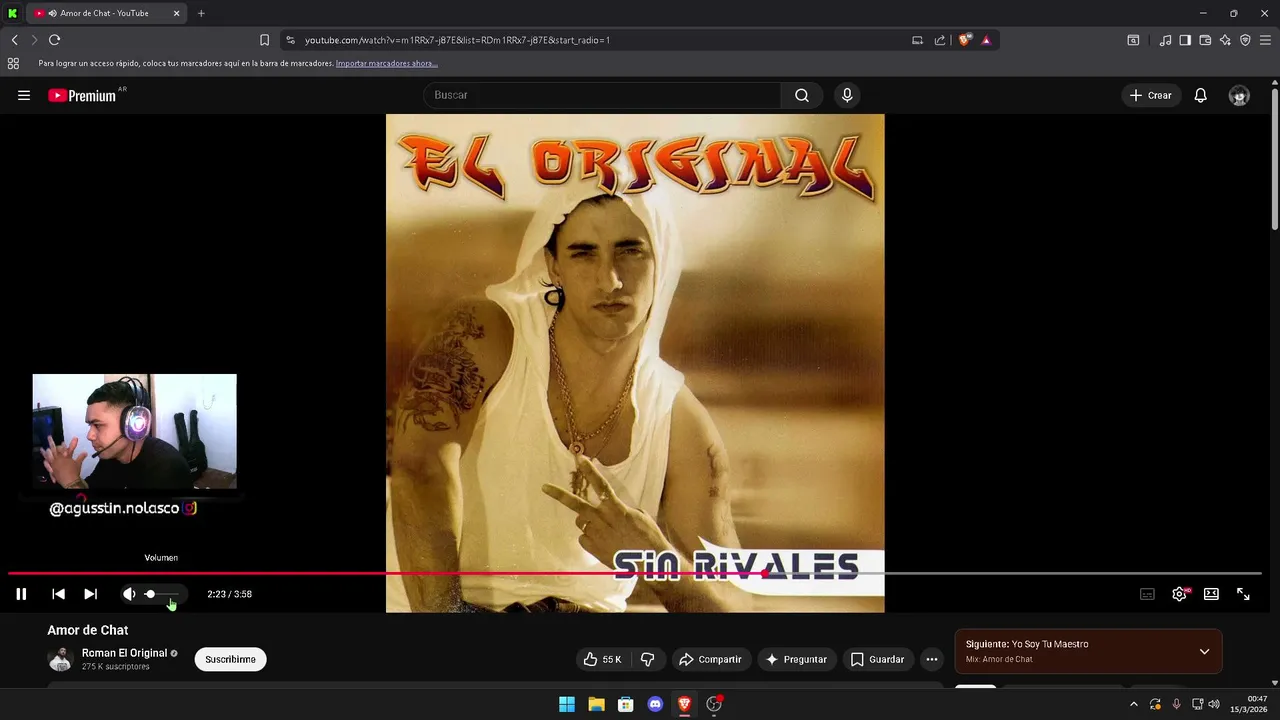Click the green K icon in the tab strip
Screen dimensions: 1280x720
pos(13,13)
